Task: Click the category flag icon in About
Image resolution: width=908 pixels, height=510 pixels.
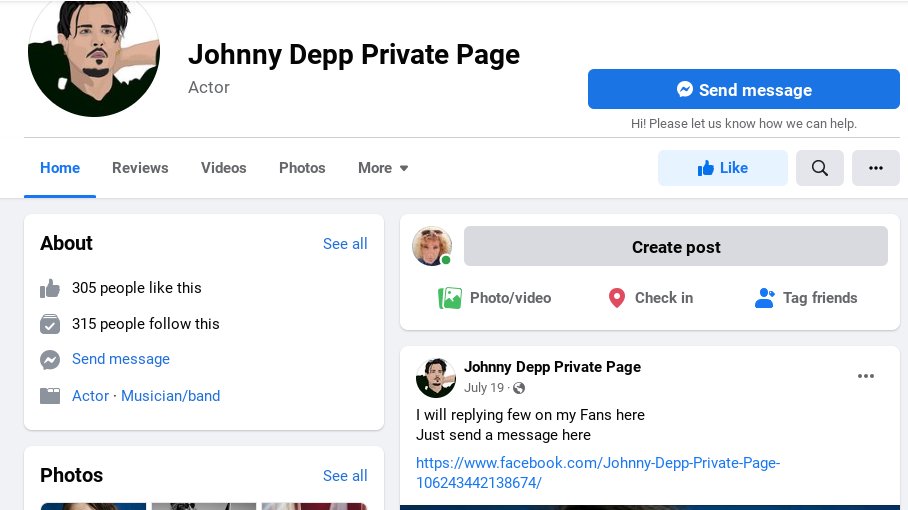Action: (50, 396)
